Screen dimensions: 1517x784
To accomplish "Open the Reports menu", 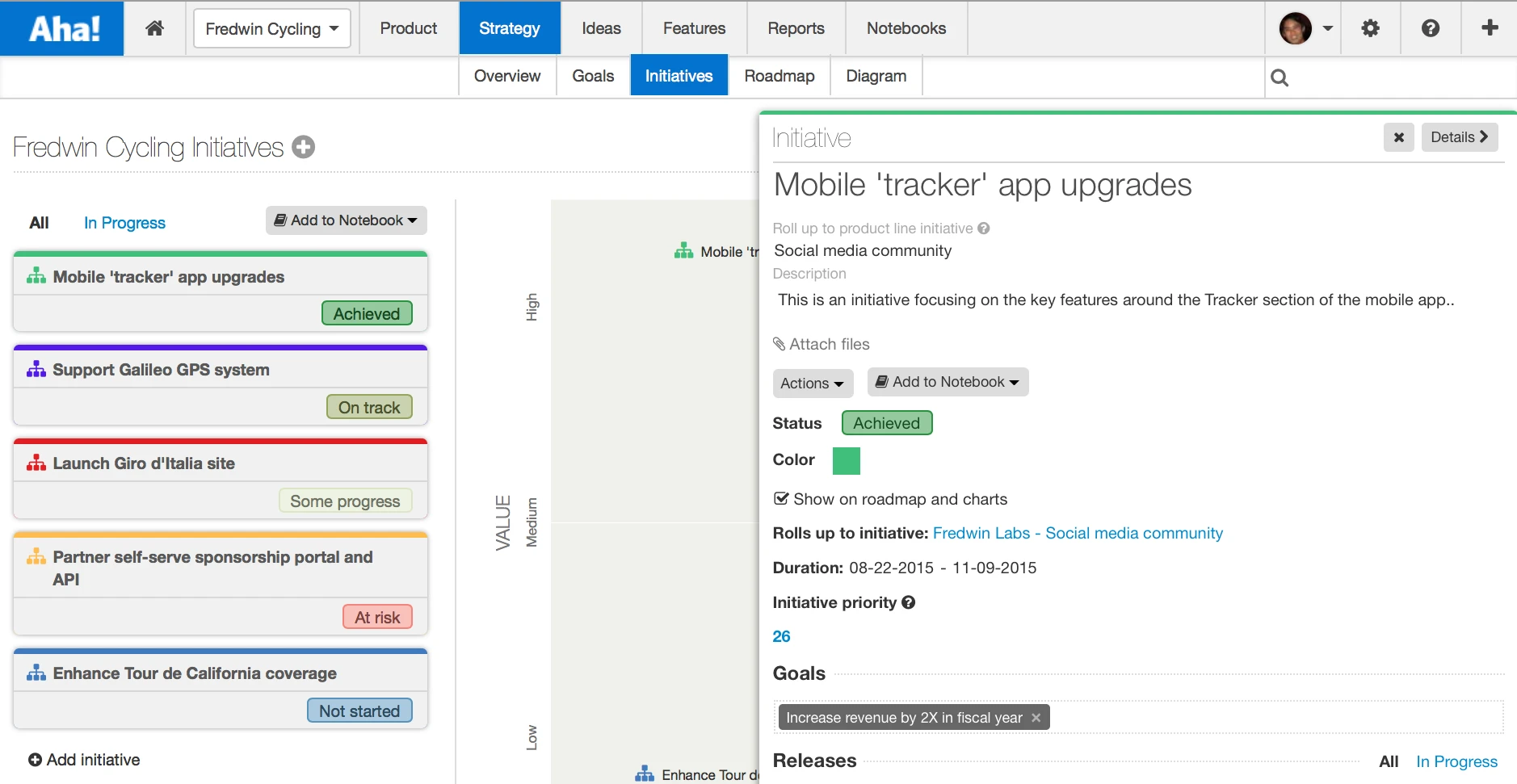I will 796,28.
